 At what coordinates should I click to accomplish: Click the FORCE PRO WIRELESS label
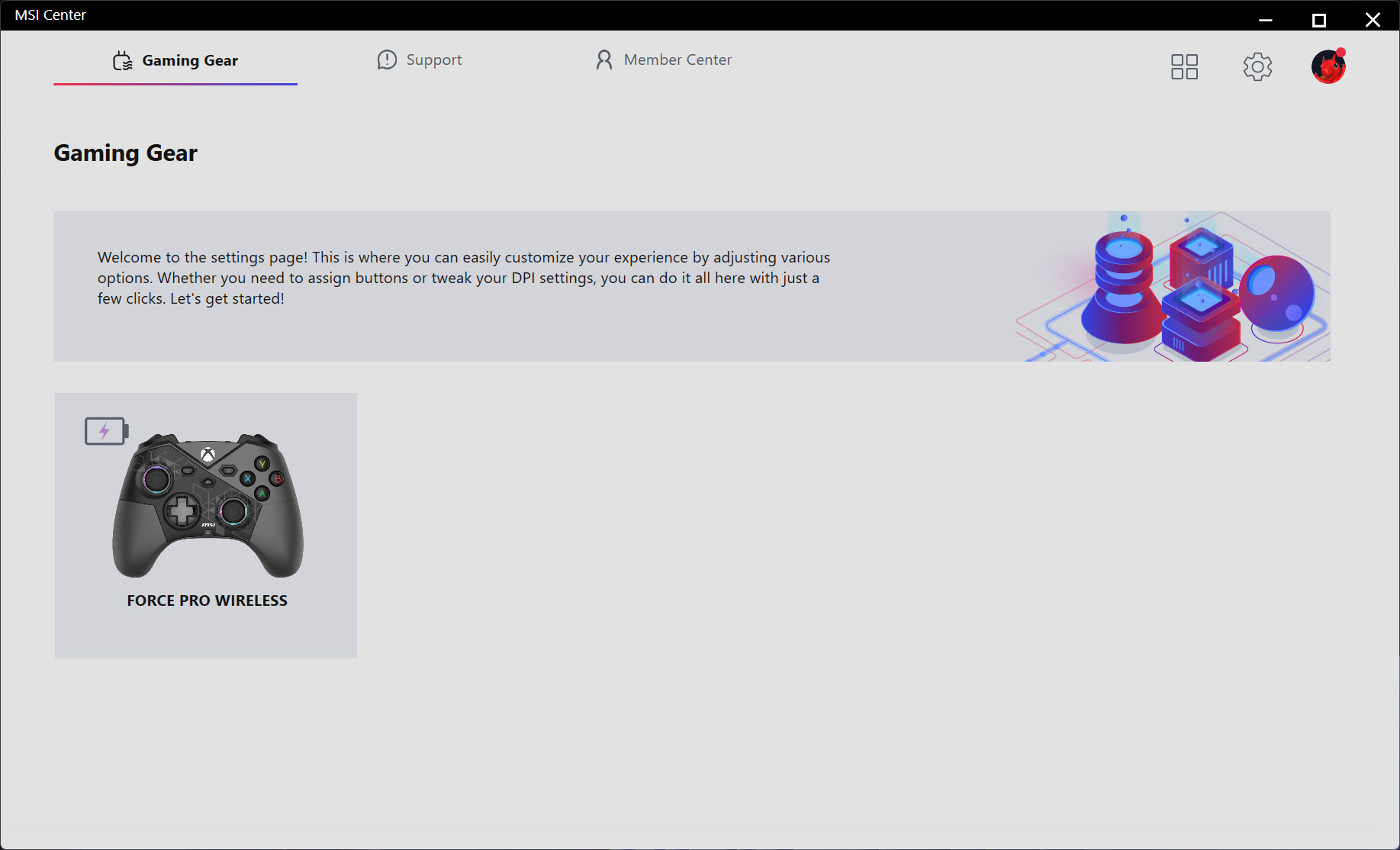(207, 600)
